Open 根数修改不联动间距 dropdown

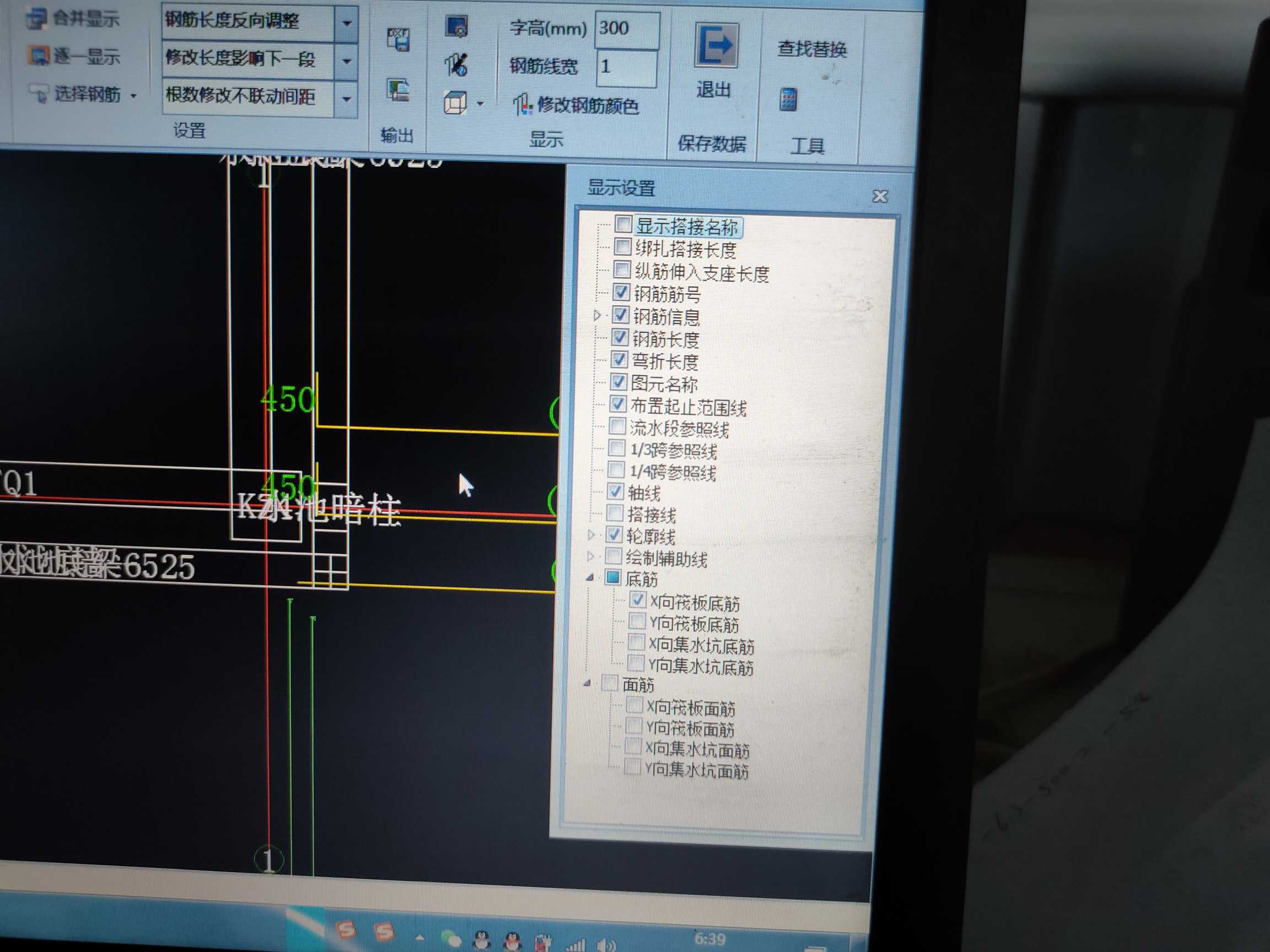[x=346, y=99]
